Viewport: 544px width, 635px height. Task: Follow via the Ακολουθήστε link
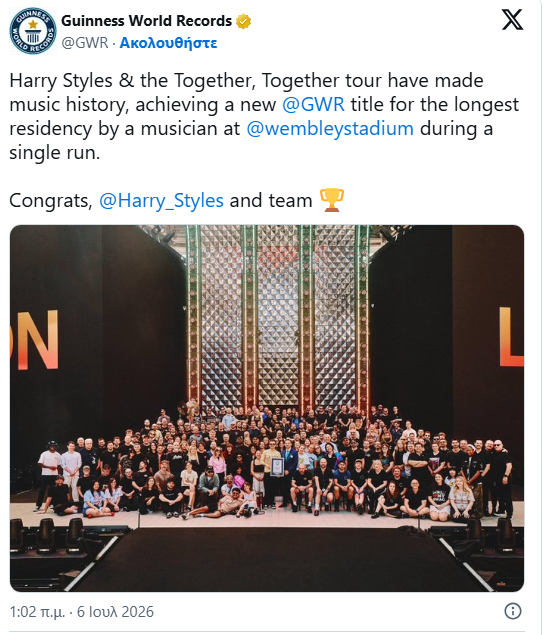pyautogui.click(x=169, y=43)
